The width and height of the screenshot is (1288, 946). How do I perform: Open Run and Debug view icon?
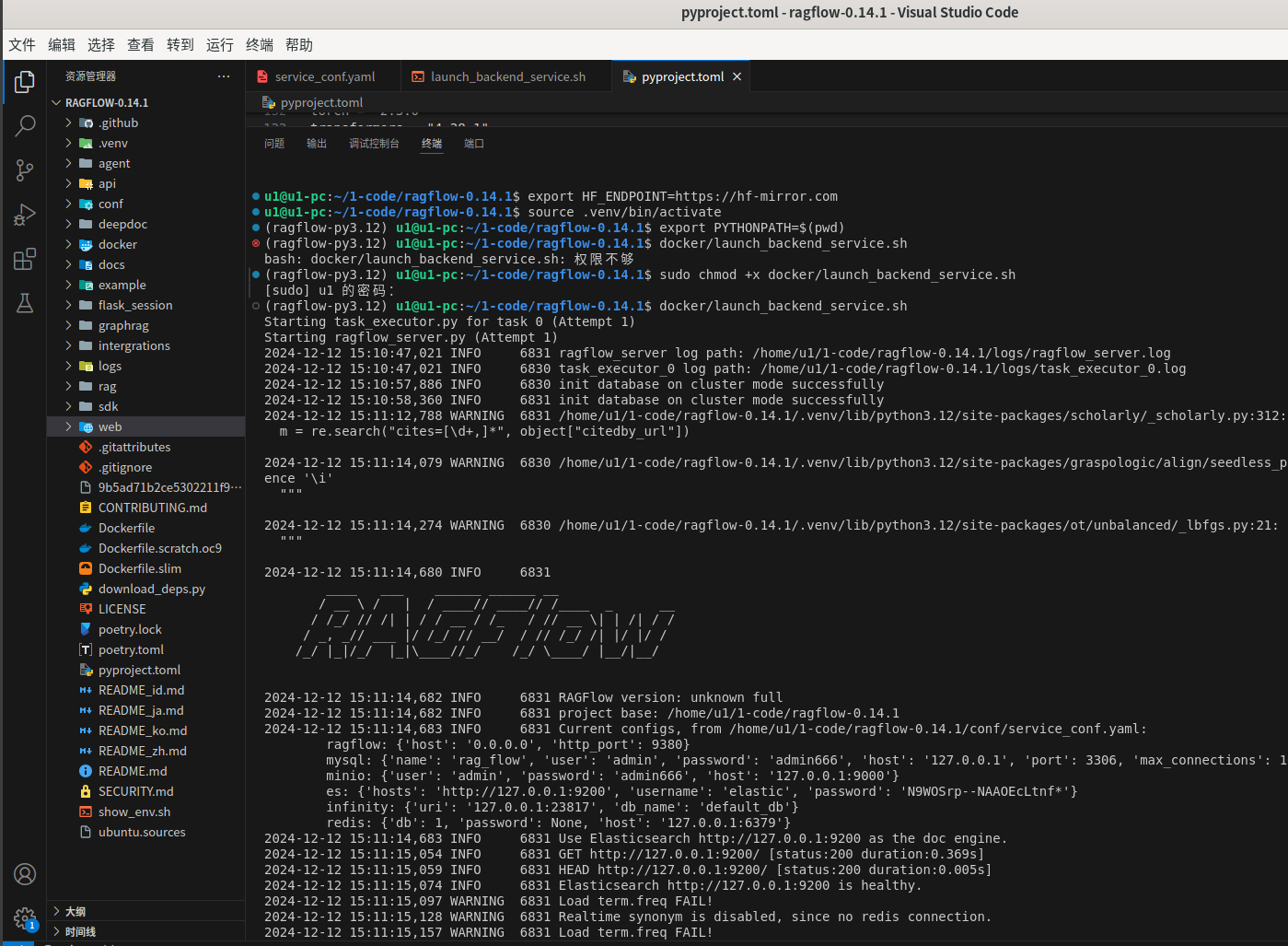(x=25, y=215)
